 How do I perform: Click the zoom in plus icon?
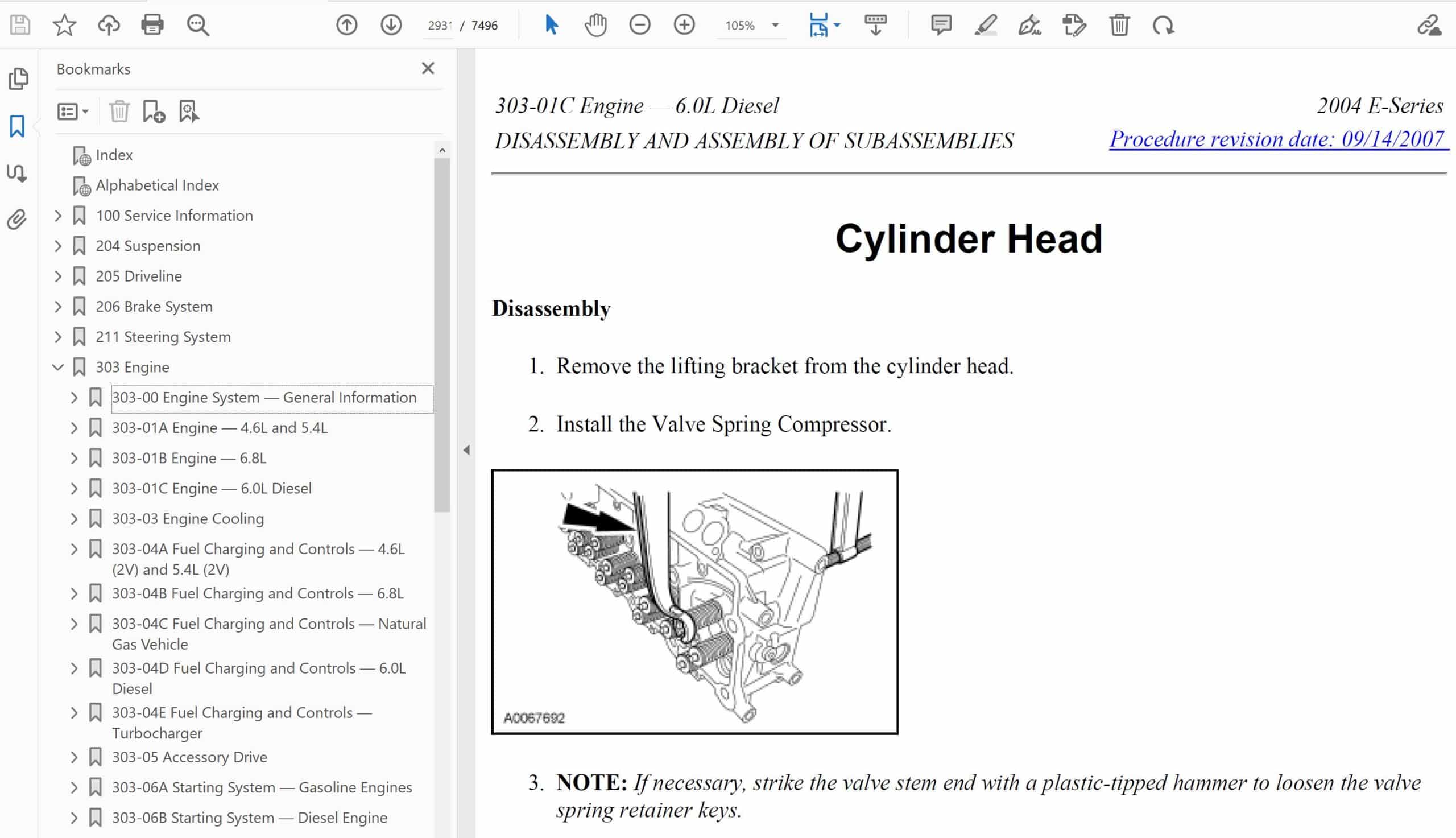[684, 26]
